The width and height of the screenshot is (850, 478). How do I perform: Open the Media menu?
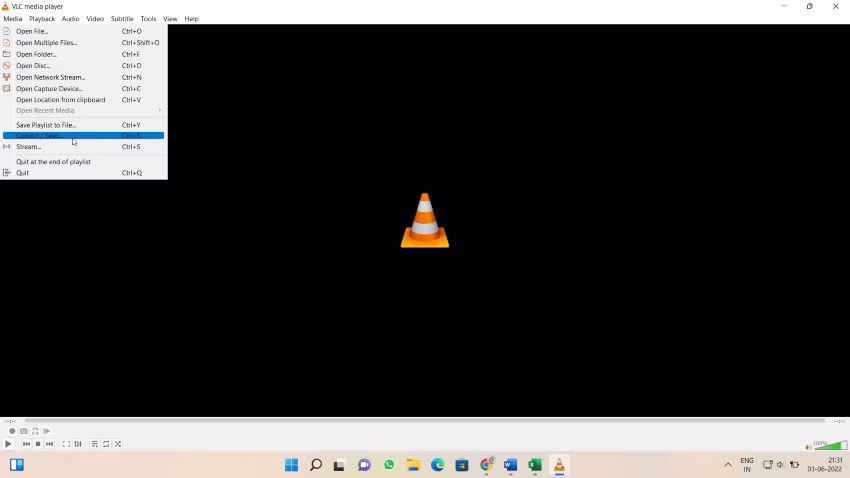point(12,18)
